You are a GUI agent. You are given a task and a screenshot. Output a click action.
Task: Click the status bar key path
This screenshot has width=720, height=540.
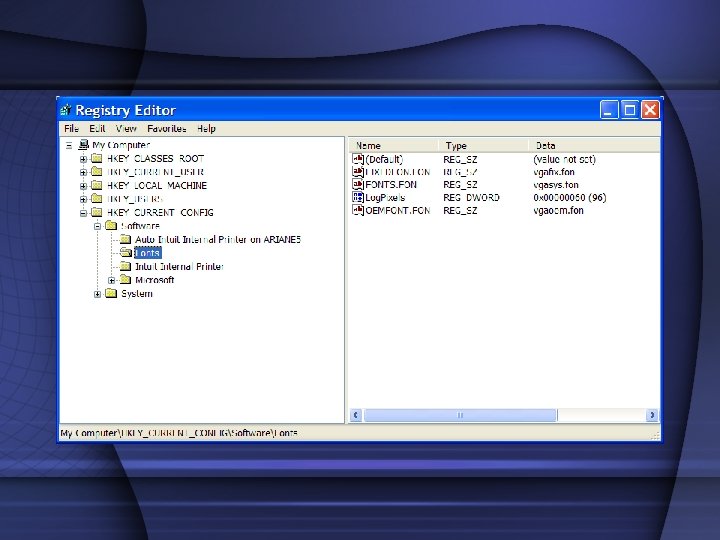point(179,433)
